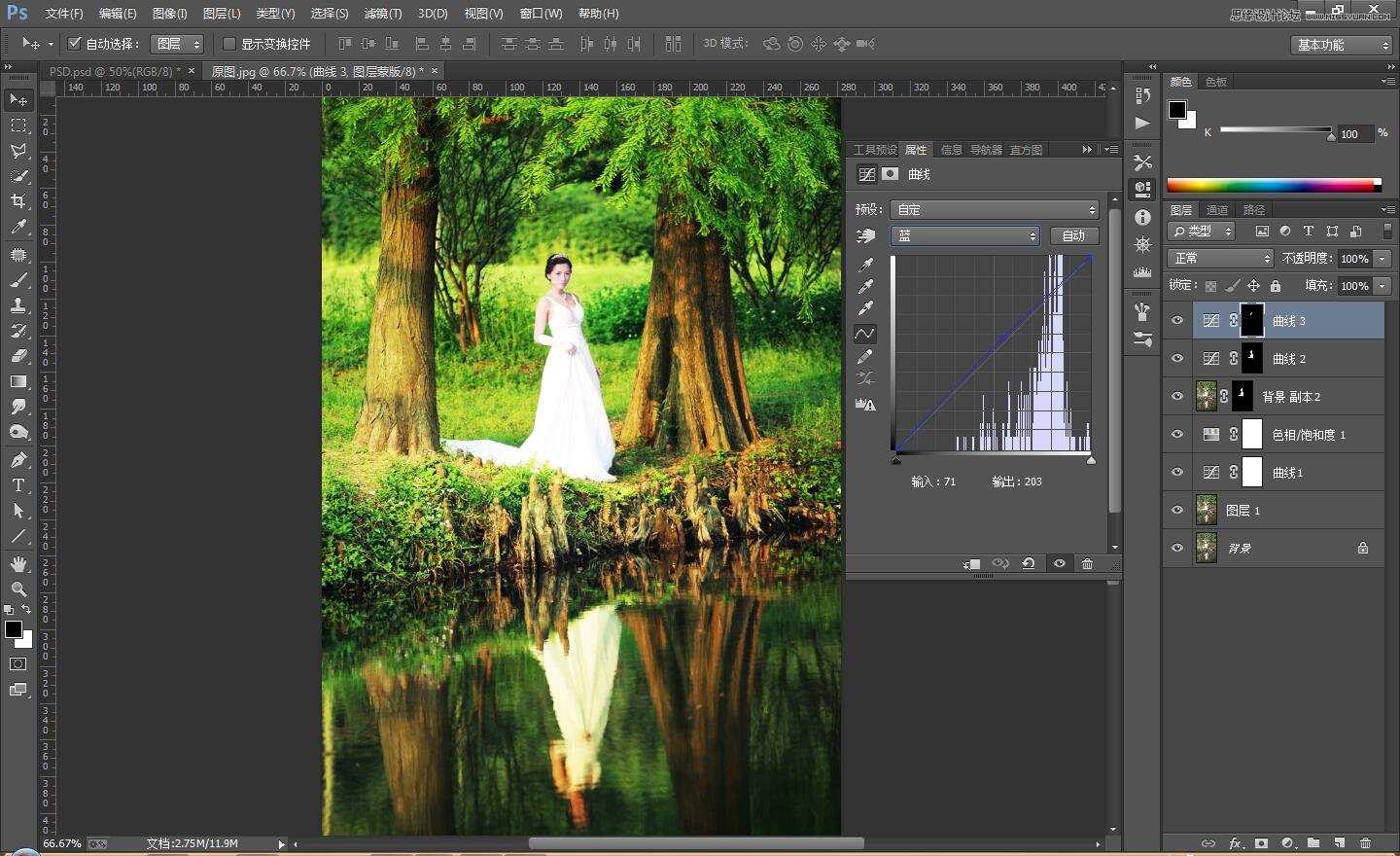Pick the Eyedropper tool in the toolbox

pyautogui.click(x=18, y=227)
